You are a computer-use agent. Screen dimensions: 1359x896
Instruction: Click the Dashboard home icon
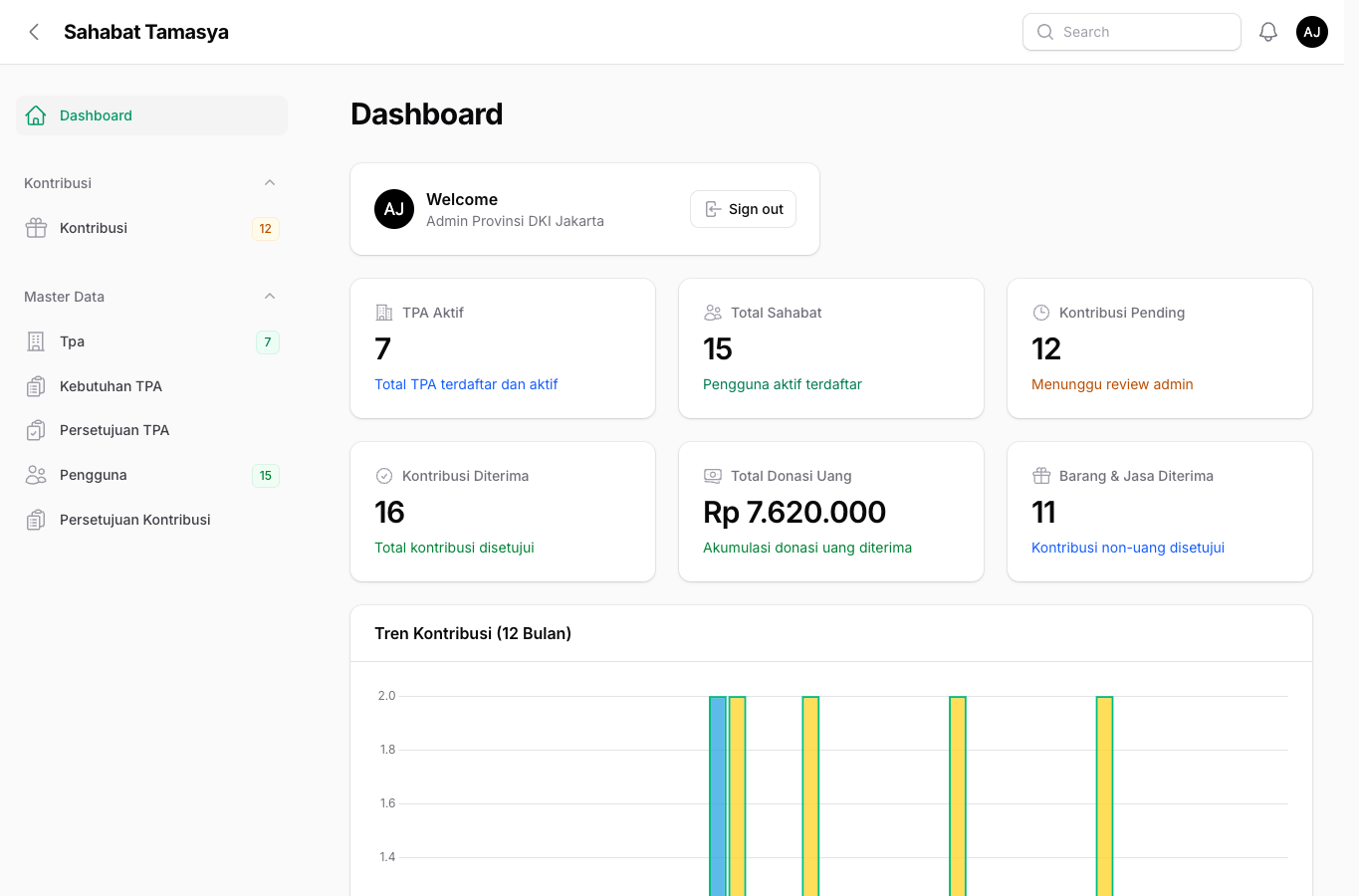click(36, 115)
